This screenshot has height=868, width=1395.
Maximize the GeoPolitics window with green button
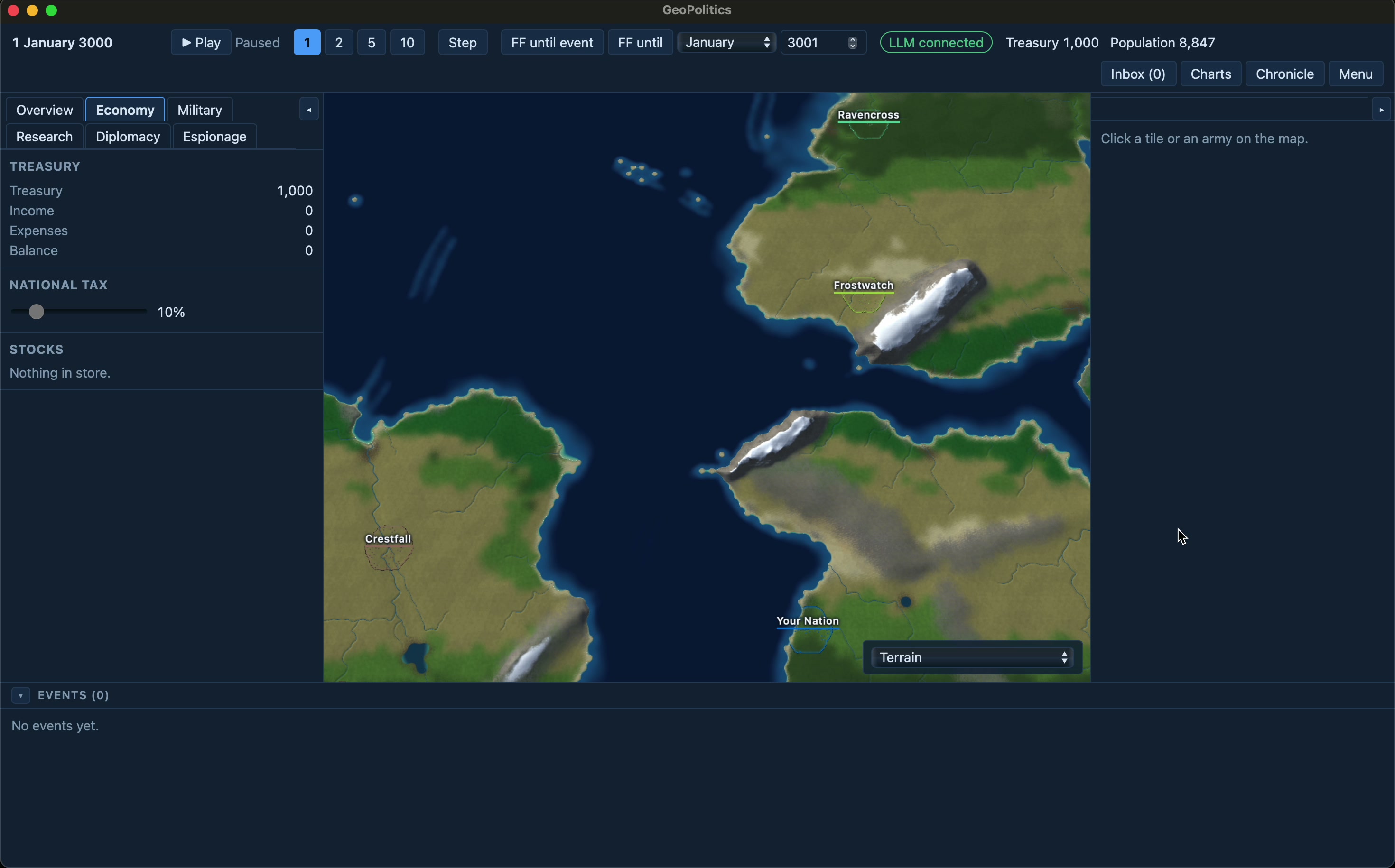click(x=51, y=10)
